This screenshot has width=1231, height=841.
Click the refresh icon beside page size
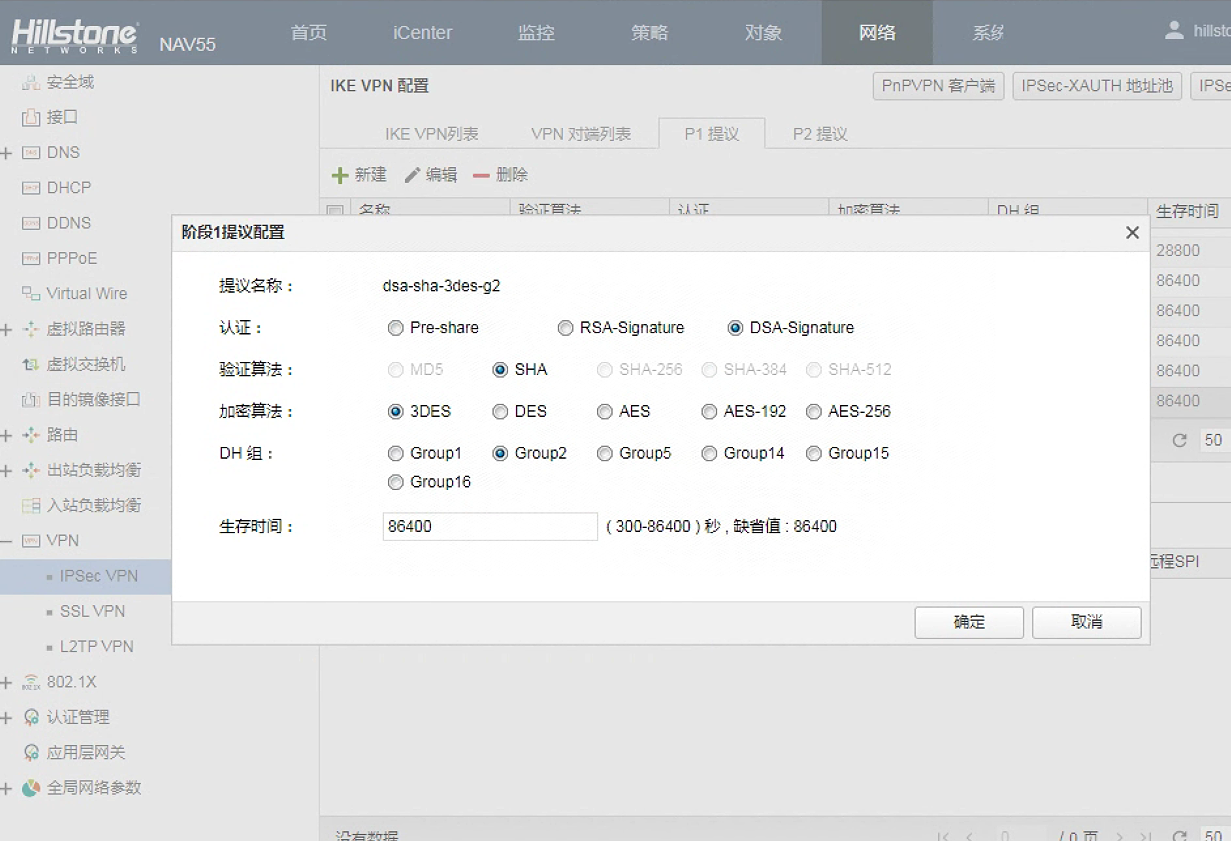[1179, 440]
